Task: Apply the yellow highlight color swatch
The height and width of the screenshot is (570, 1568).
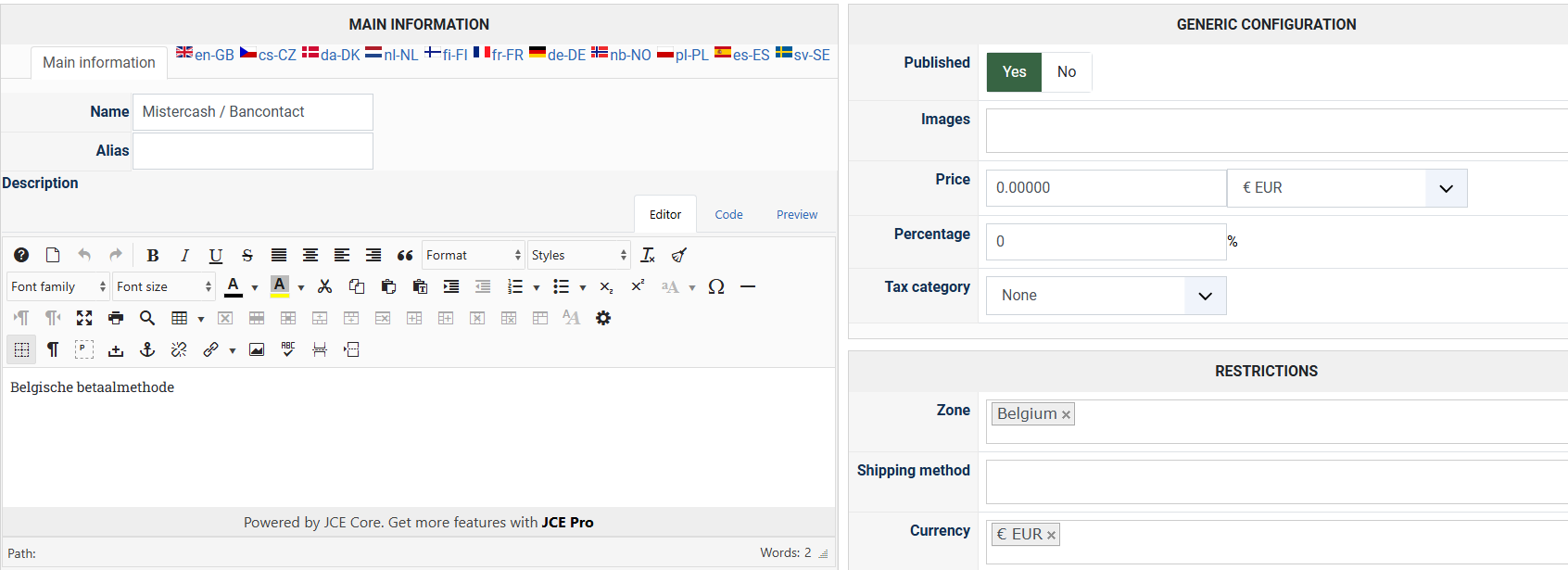Action: [x=280, y=286]
